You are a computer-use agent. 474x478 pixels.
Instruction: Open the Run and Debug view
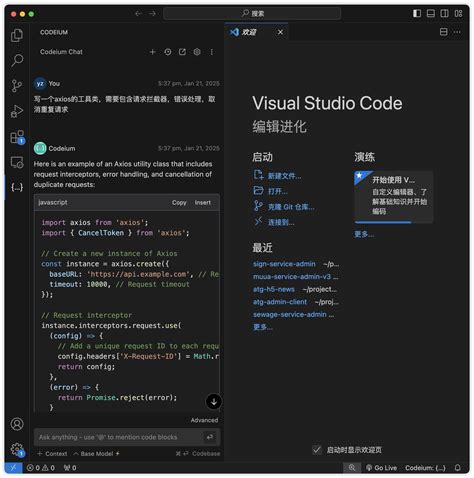point(17,111)
